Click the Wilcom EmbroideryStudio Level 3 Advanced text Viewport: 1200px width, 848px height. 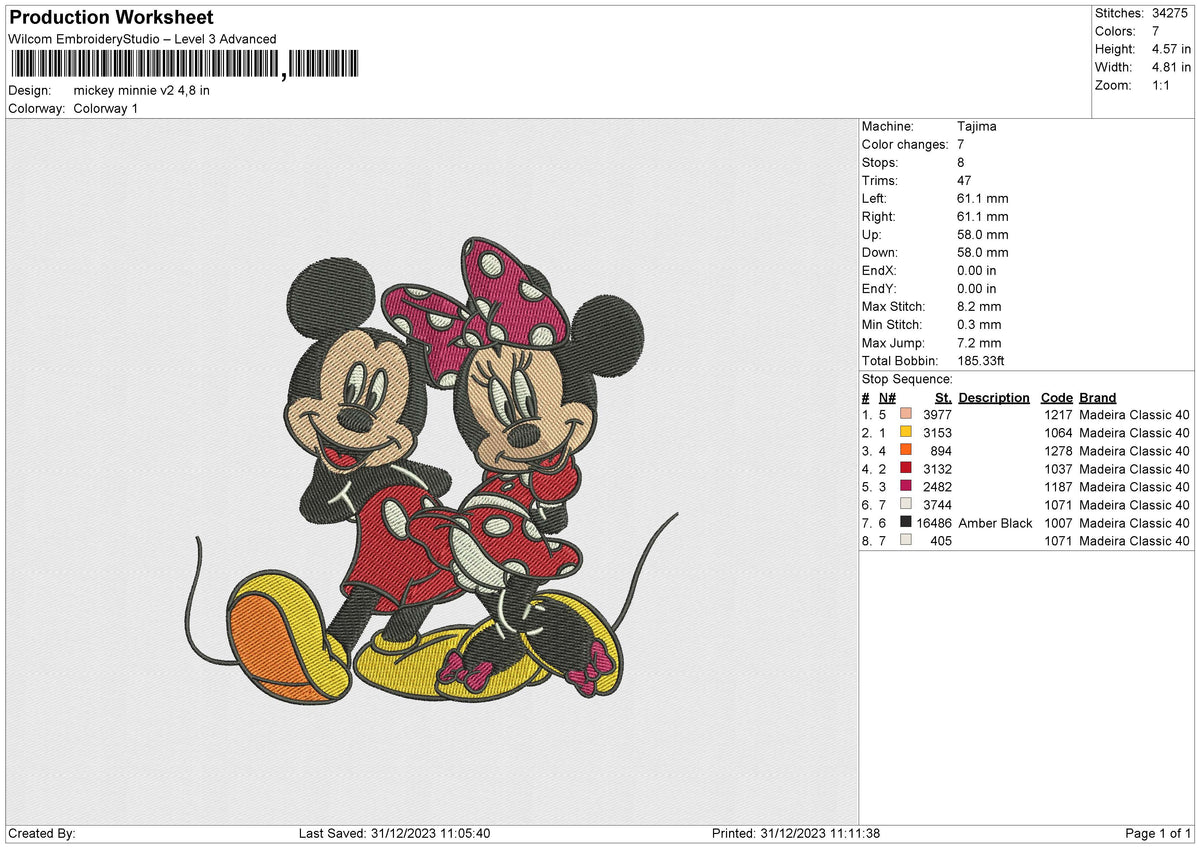142,39
